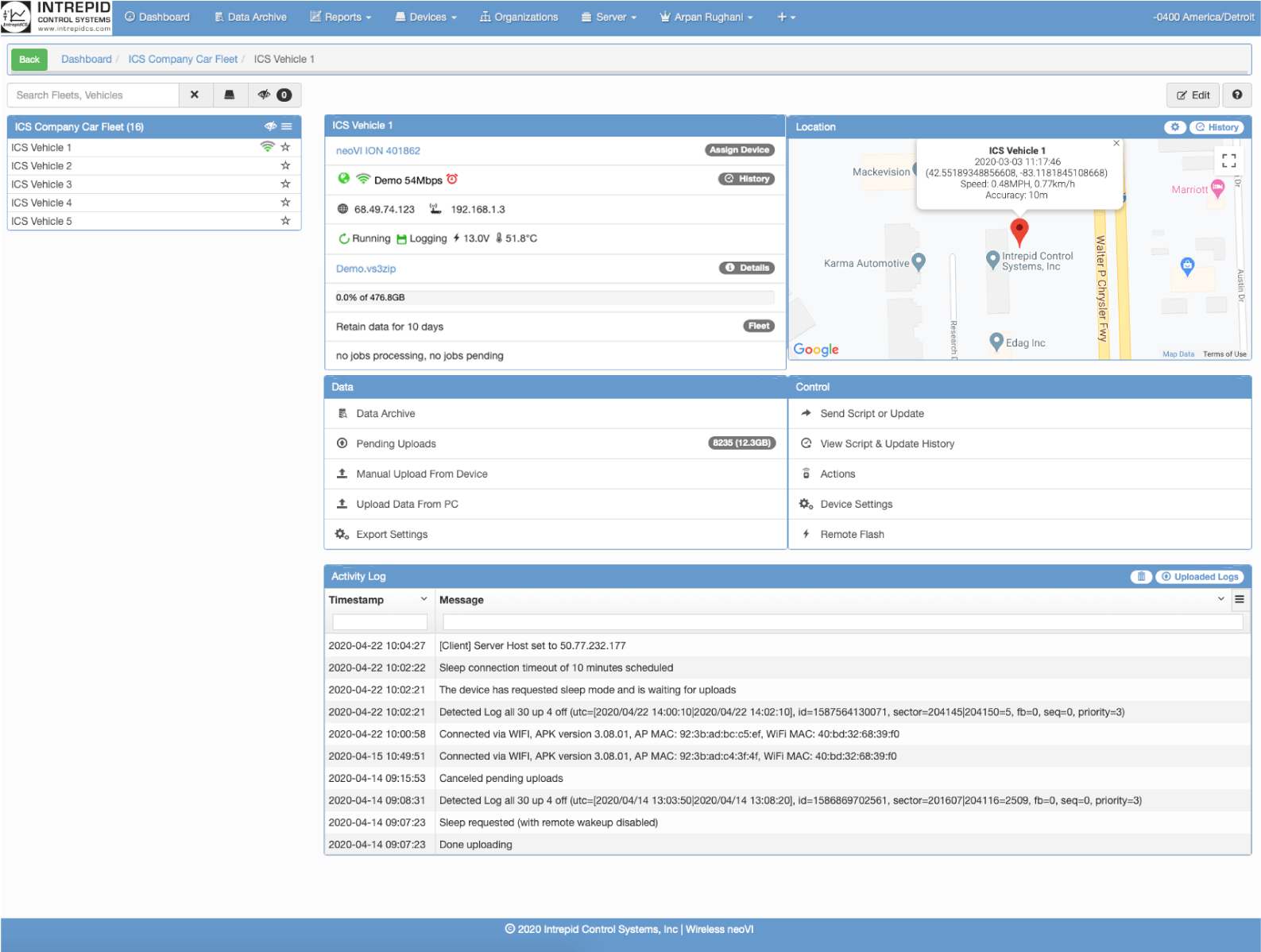Open the Devices dropdown in navbar

tap(426, 17)
